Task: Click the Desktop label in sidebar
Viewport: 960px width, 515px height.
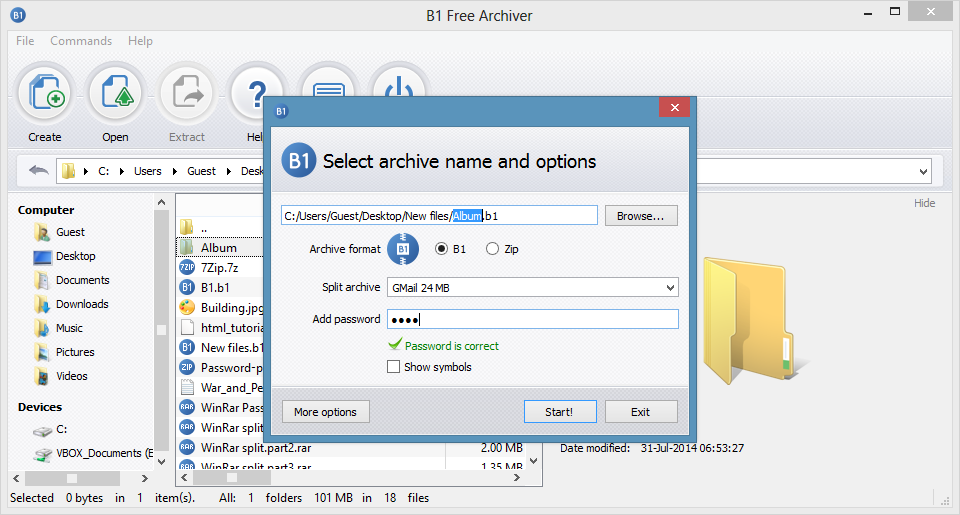Action: pos(76,256)
